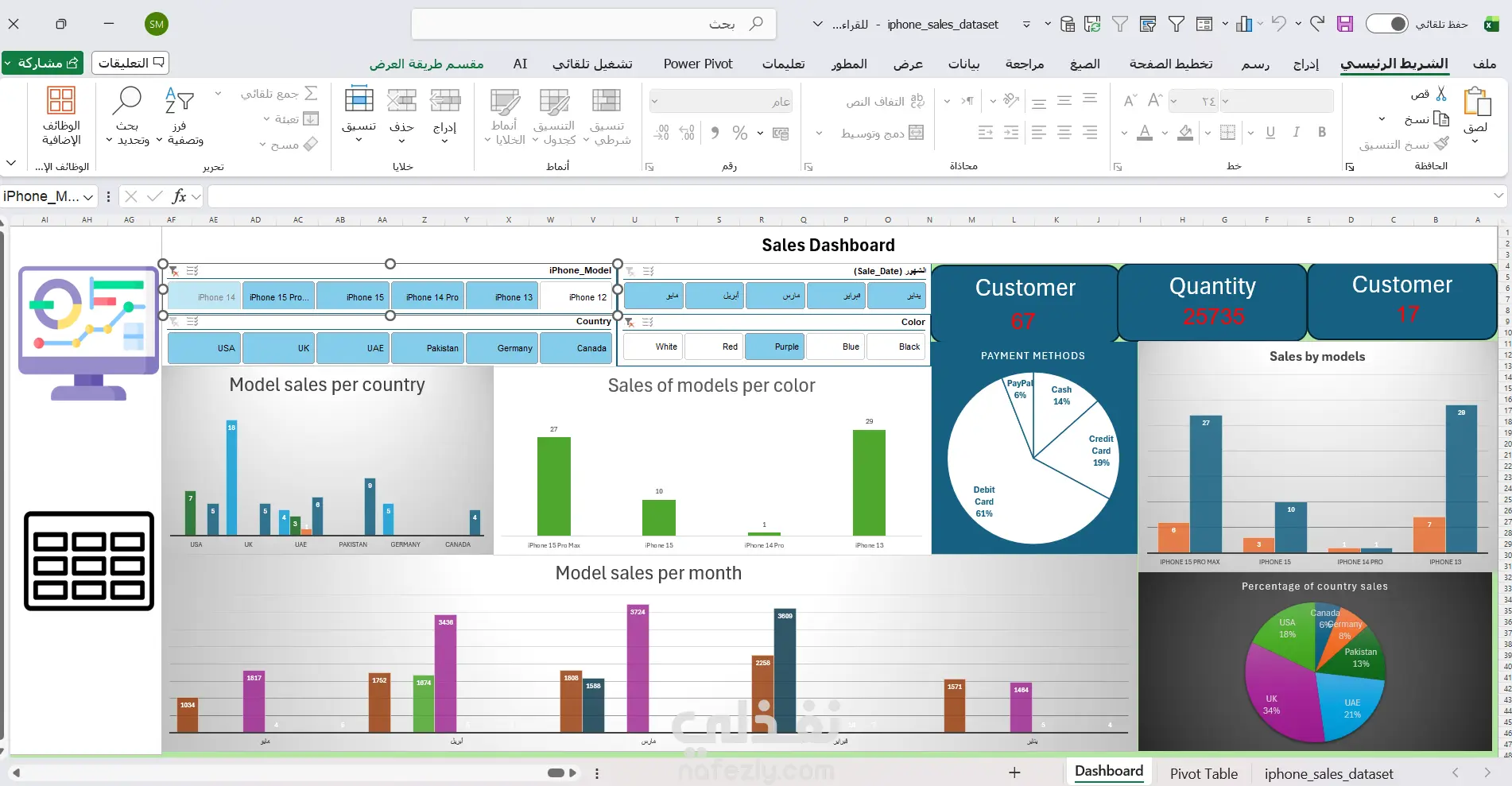This screenshot has width=1512, height=786.
Task: Click the Delete cells (حذف) icon
Action: coord(402,101)
